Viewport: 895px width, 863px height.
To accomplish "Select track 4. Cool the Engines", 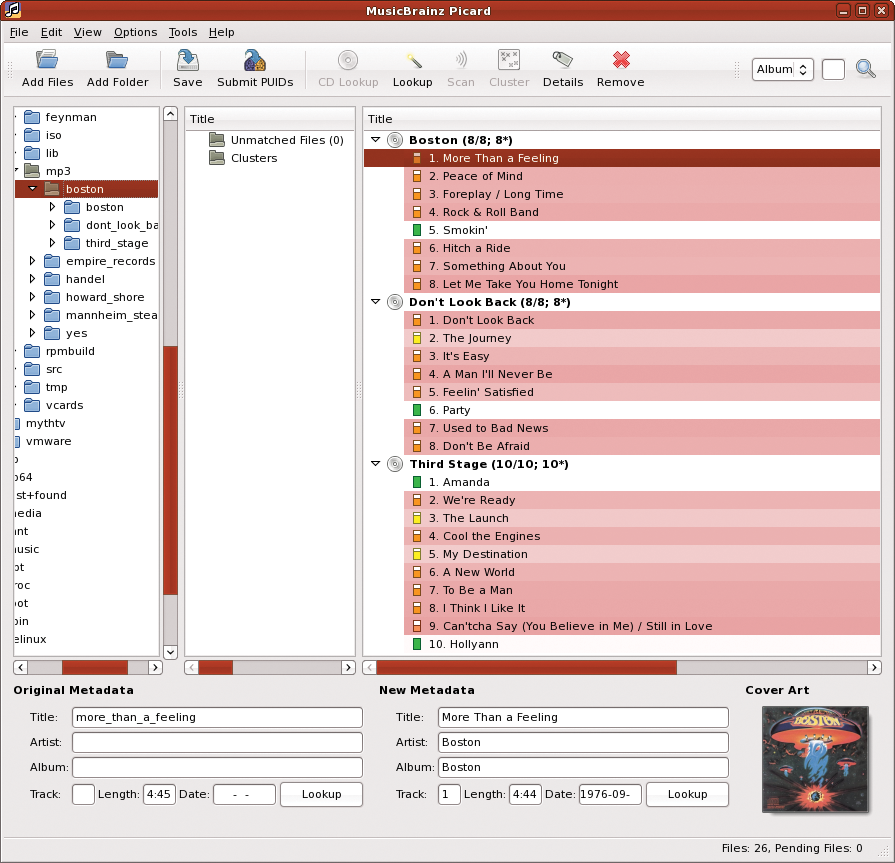I will click(x=642, y=536).
